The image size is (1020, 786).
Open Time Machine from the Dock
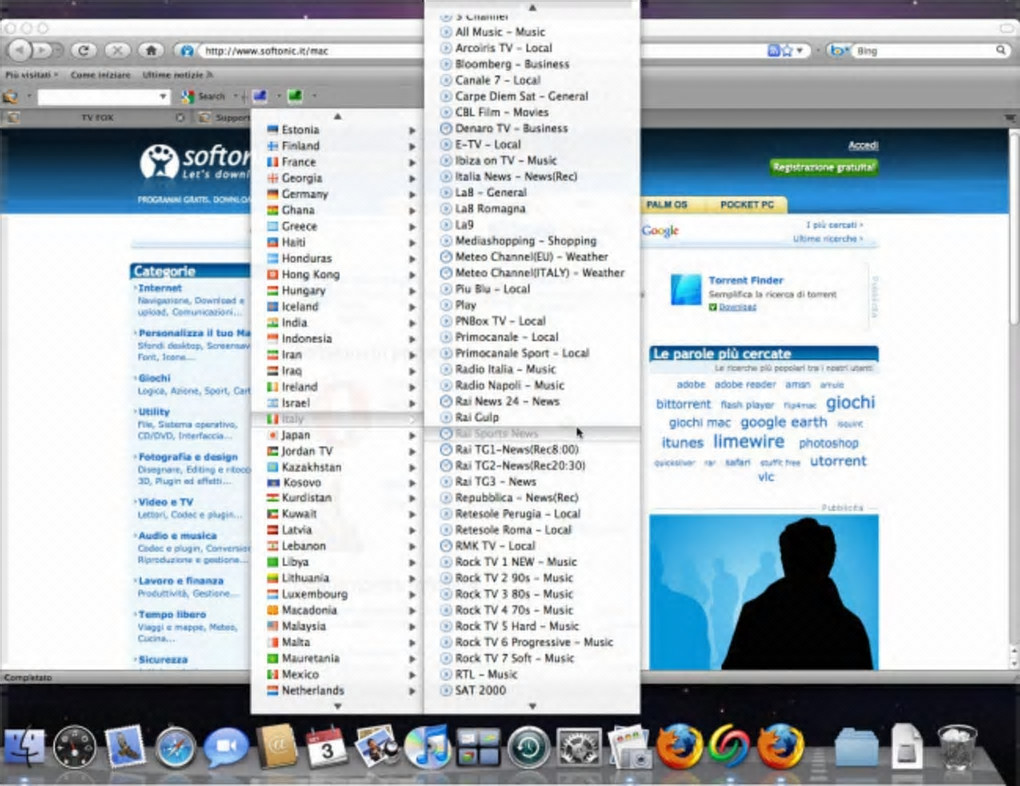point(528,747)
